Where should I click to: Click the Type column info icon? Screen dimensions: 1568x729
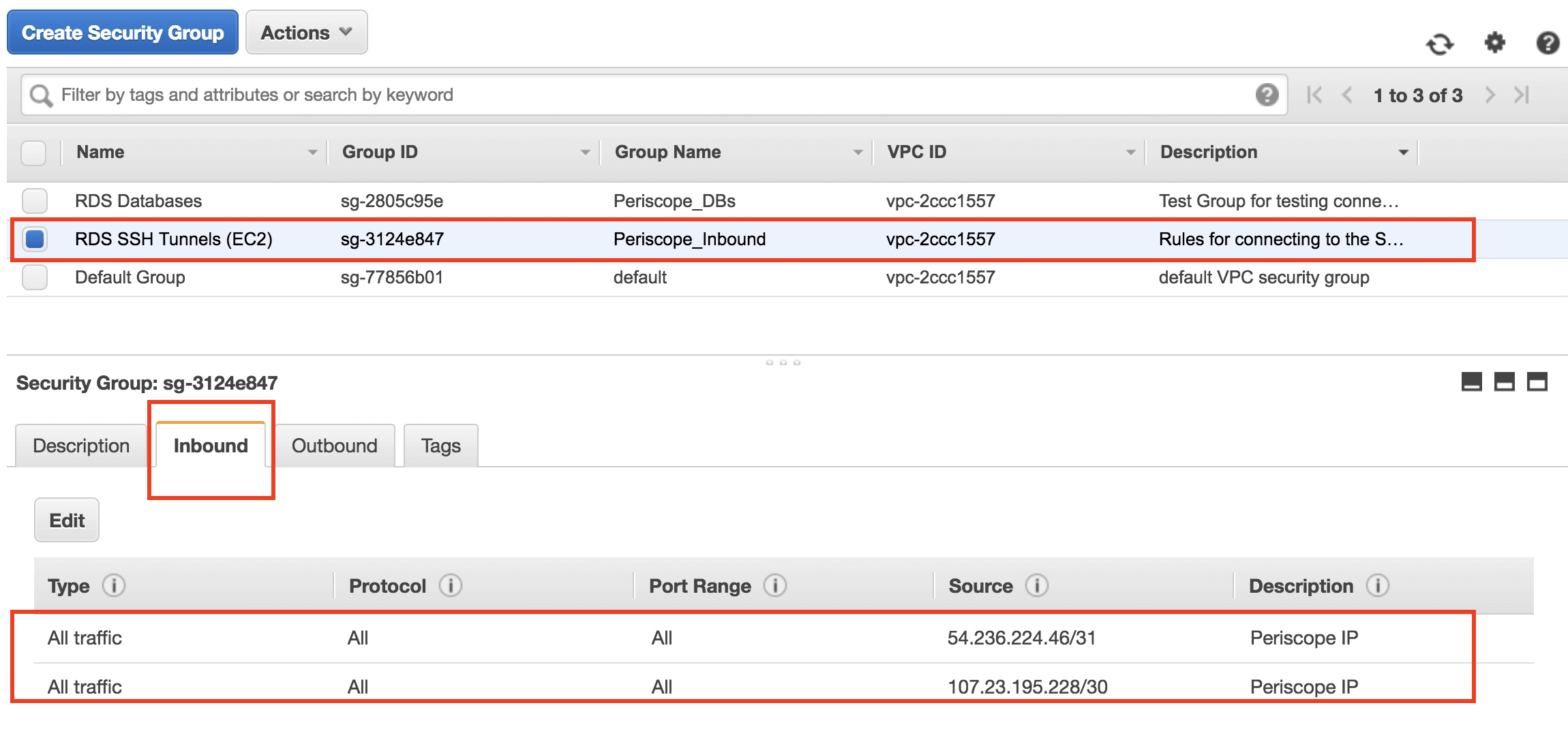[x=114, y=585]
